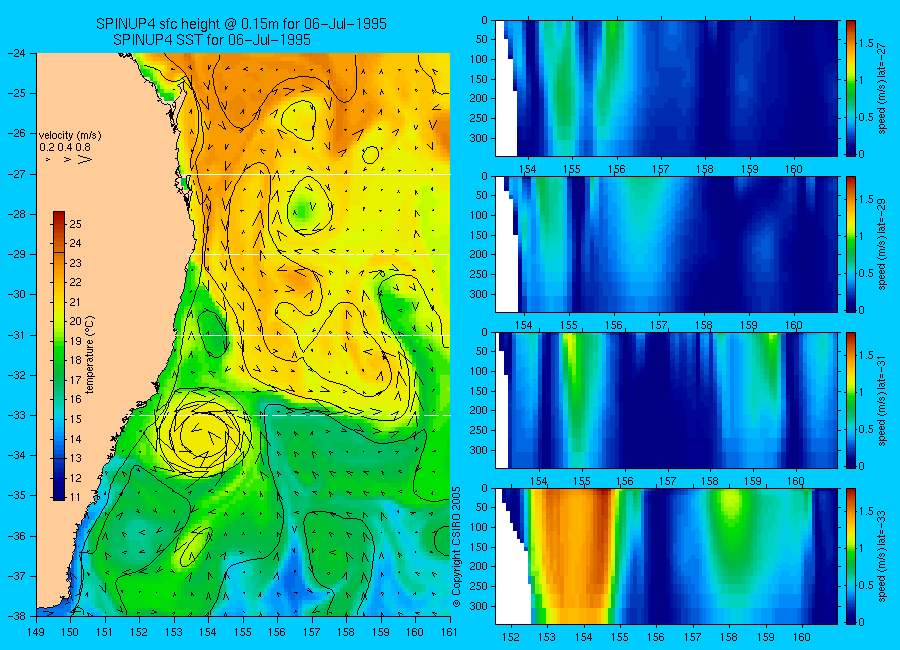Click the title 'SPINUP4 sfc height @ 0.15m for 06-Jul-1995'
900x650 pixels.
[241, 24]
